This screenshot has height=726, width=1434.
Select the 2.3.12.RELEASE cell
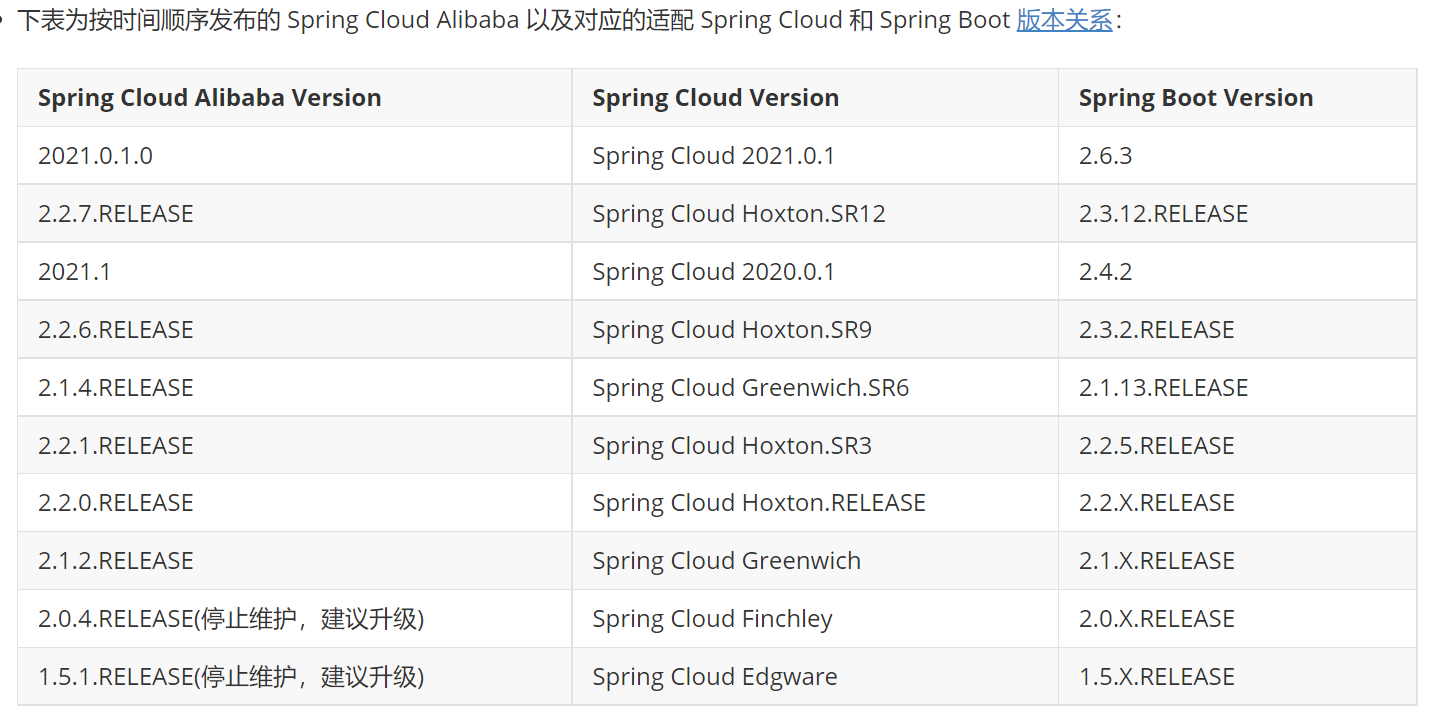[x=1237, y=214]
